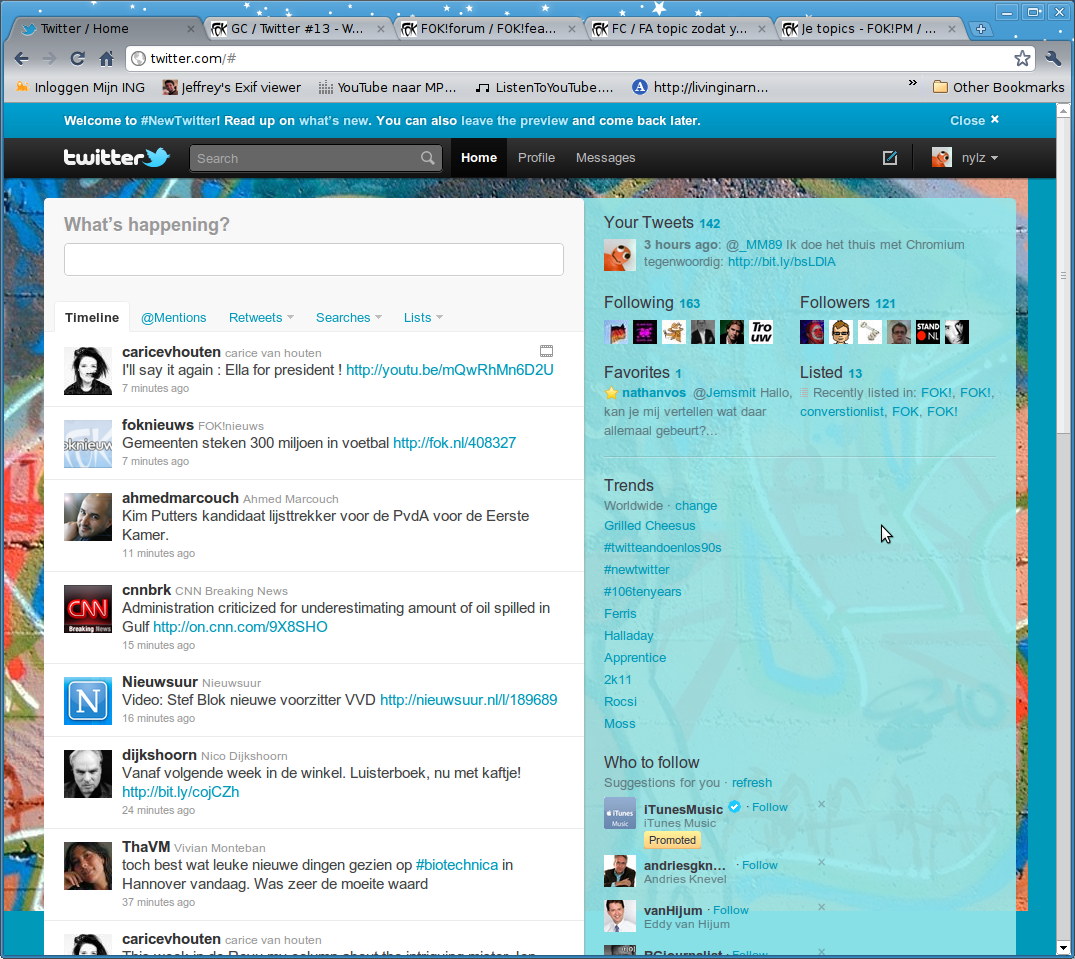Click nylz profile avatar in top bar

click(x=941, y=158)
